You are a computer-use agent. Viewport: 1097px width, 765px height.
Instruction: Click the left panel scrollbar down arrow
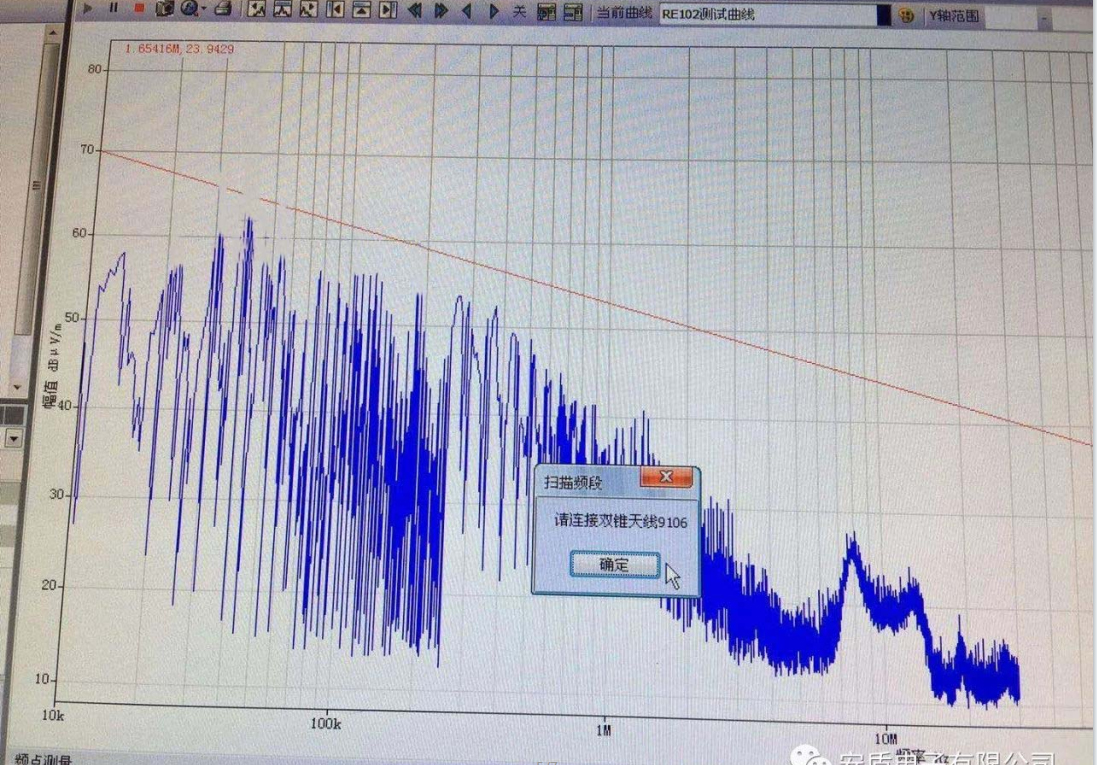click(x=15, y=385)
